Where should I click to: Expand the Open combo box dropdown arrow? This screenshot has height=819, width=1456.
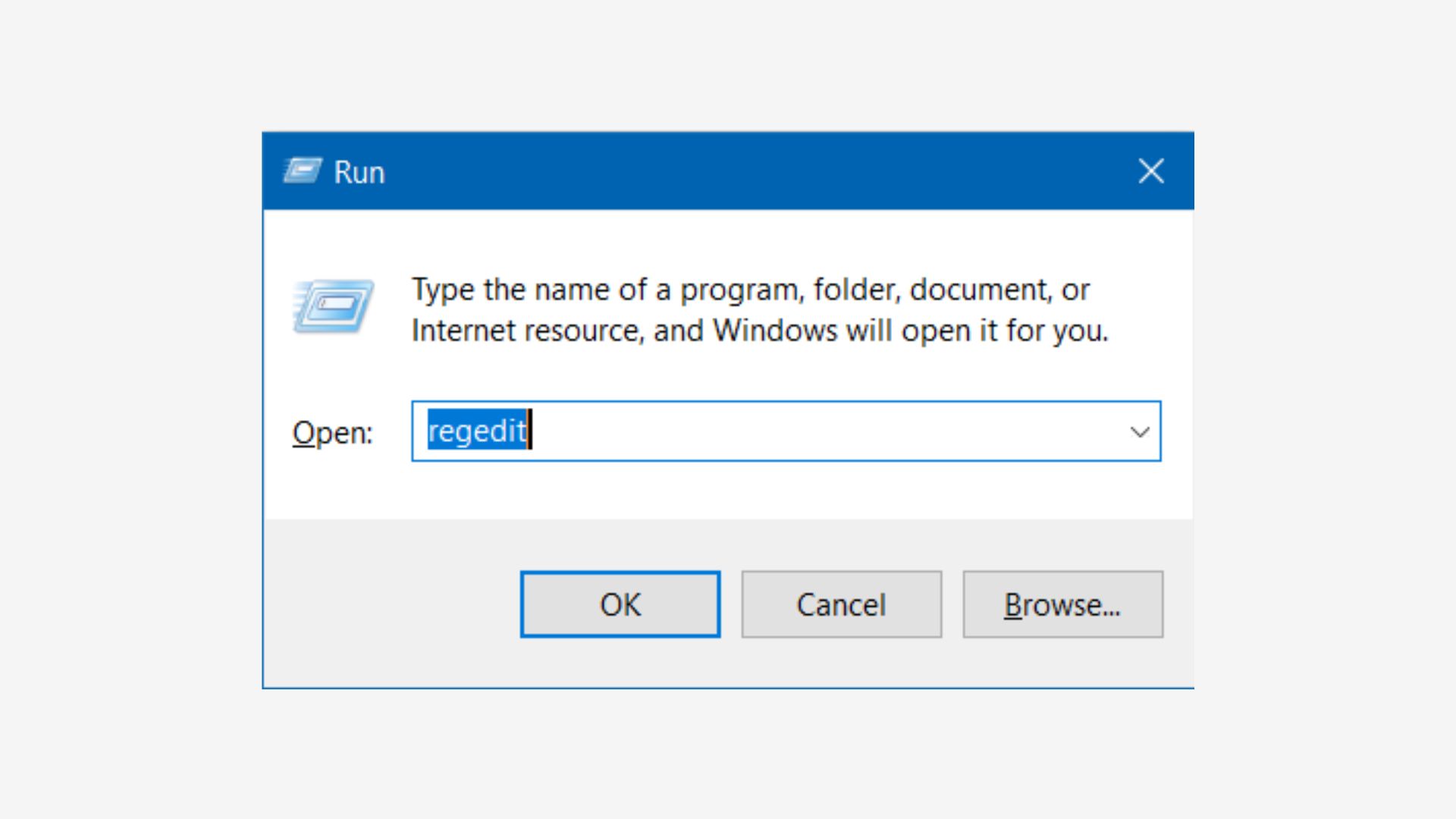click(1139, 432)
